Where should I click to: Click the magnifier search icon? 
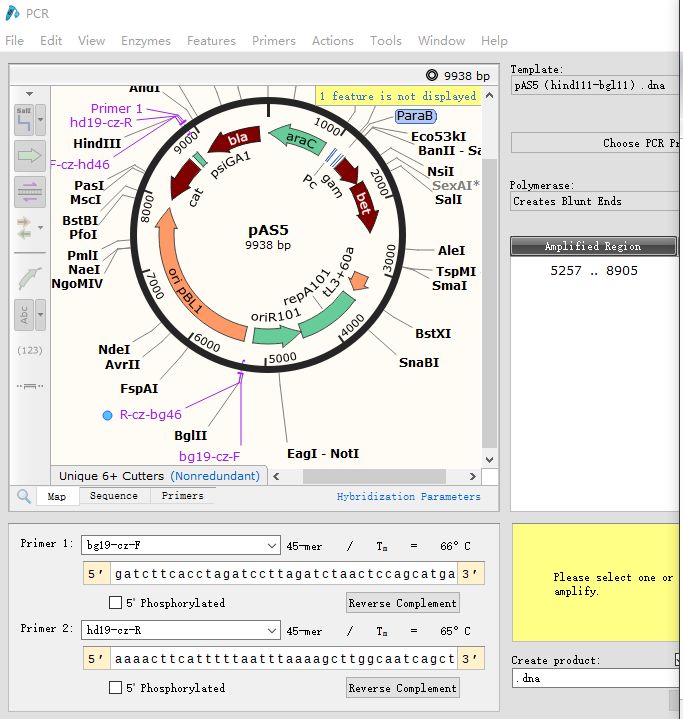click(x=24, y=496)
